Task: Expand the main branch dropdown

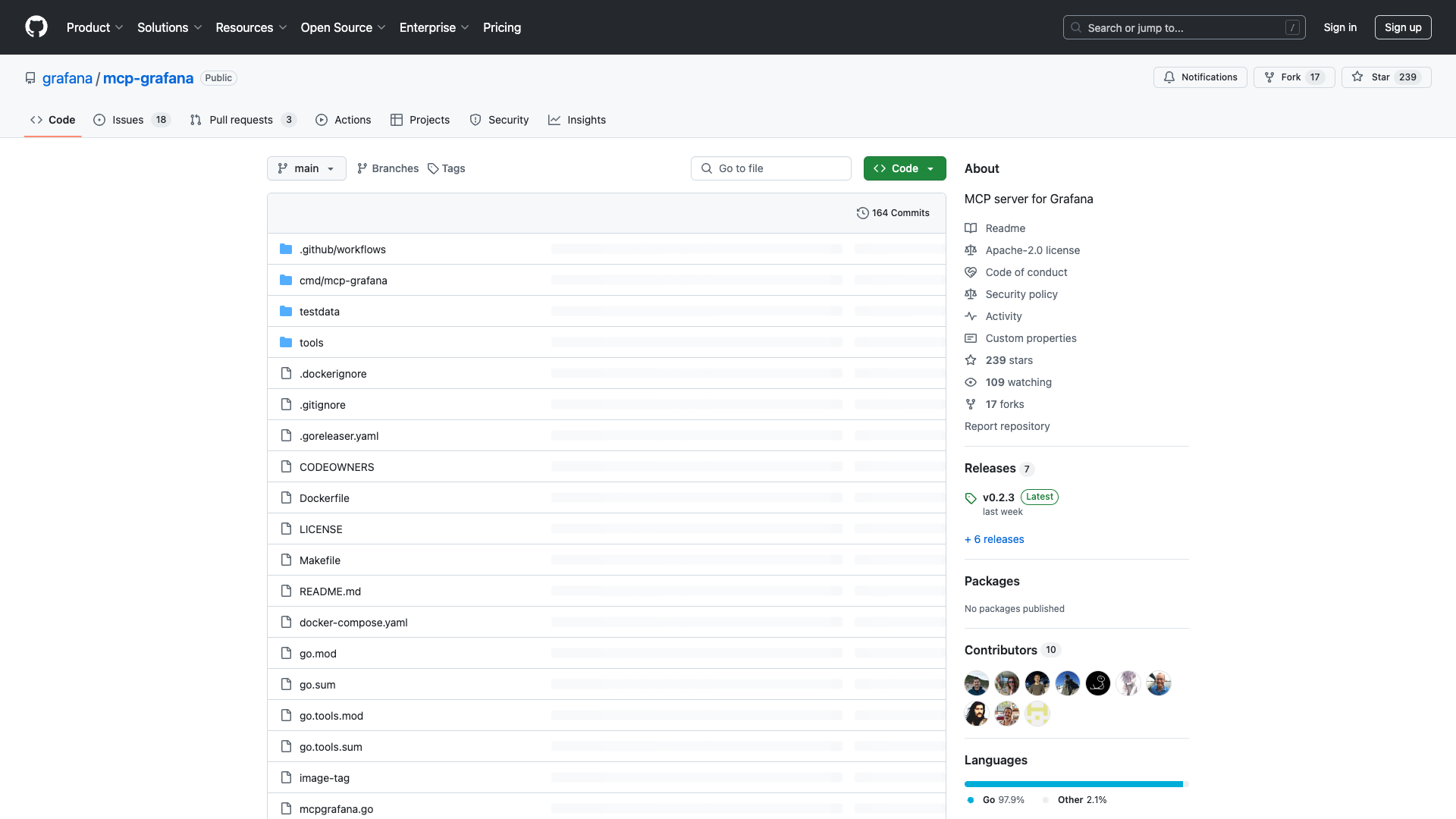Action: (306, 168)
